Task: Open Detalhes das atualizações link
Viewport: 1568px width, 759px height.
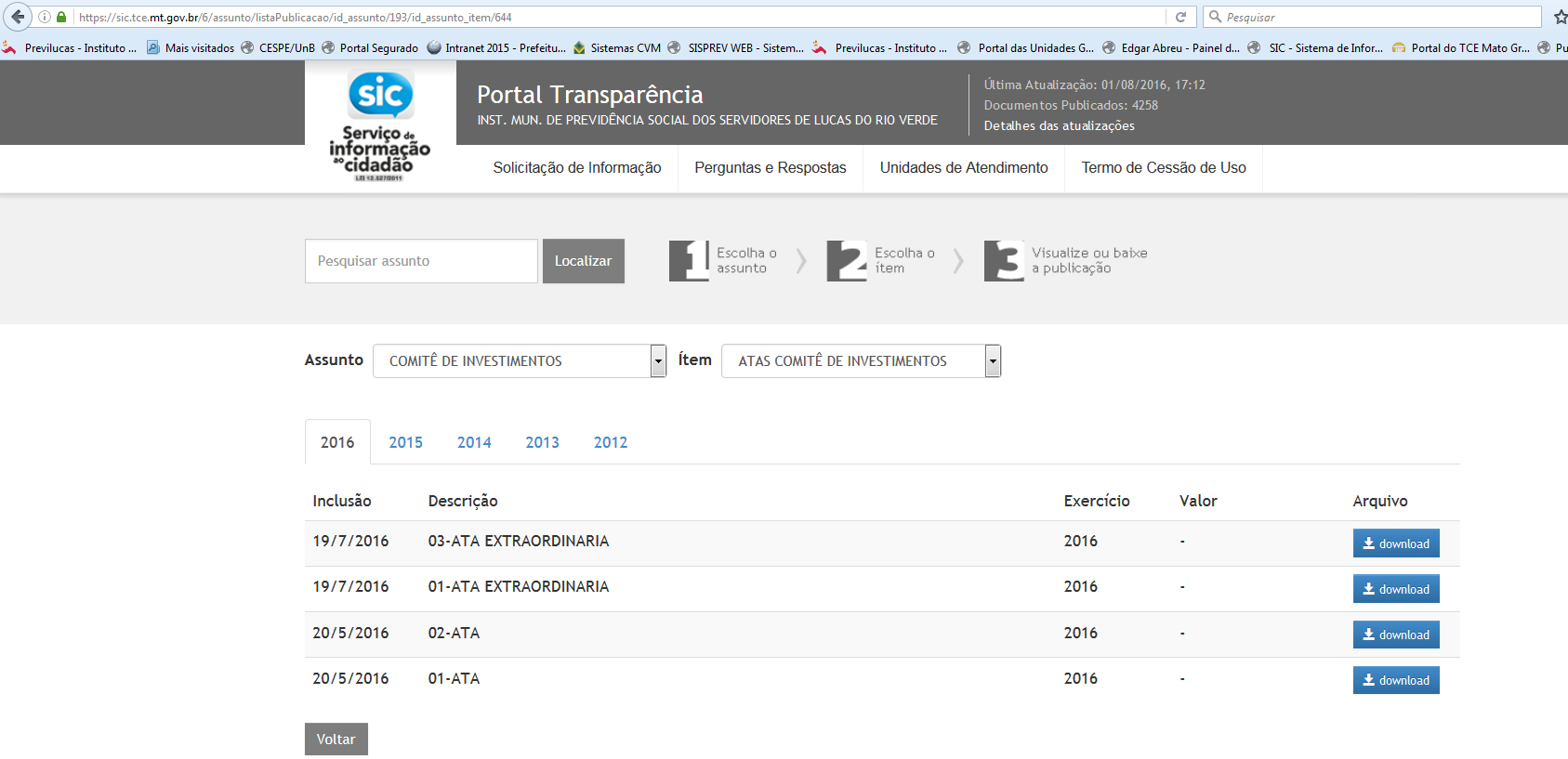Action: click(1059, 126)
